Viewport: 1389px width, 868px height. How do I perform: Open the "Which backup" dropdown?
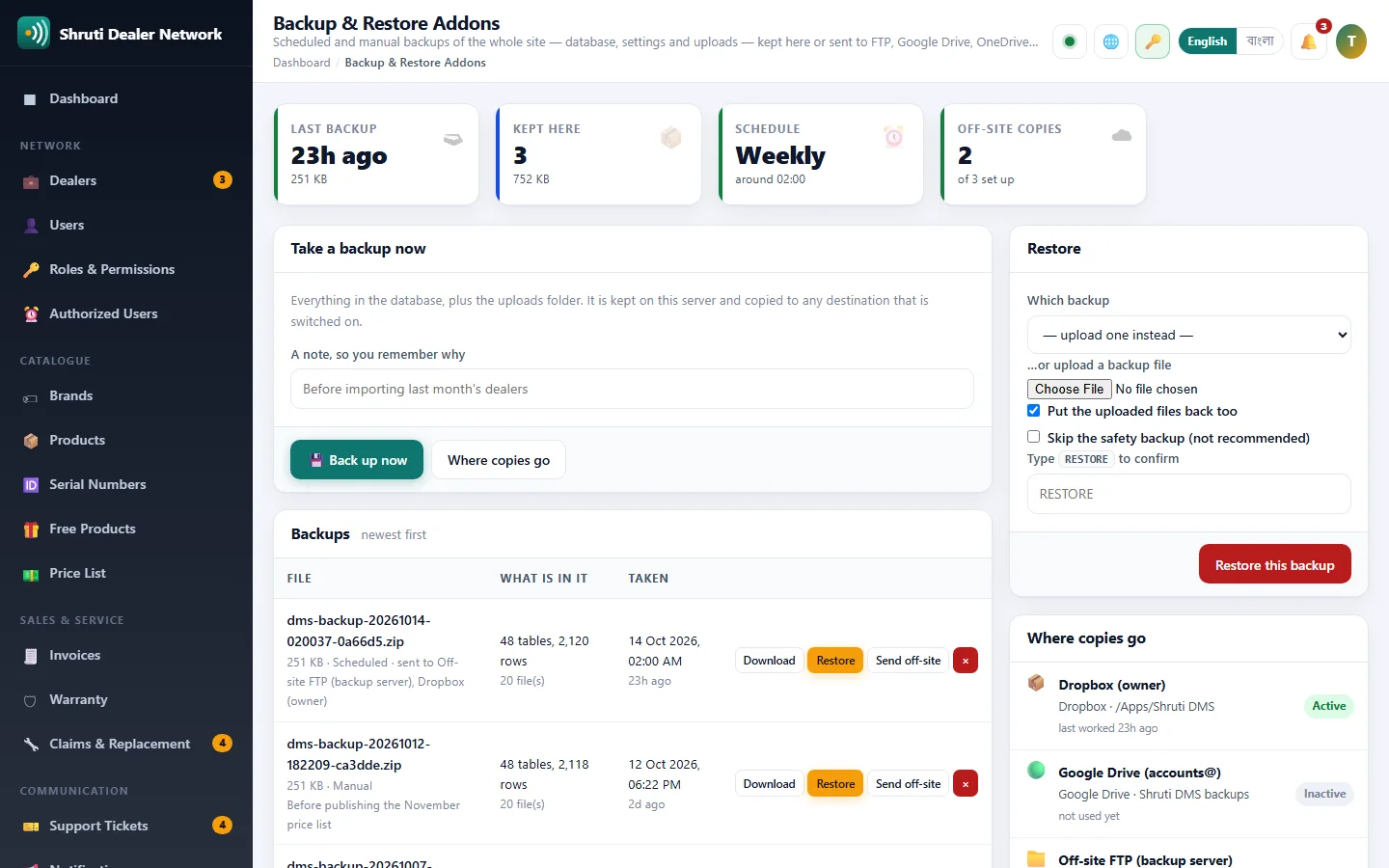point(1189,335)
